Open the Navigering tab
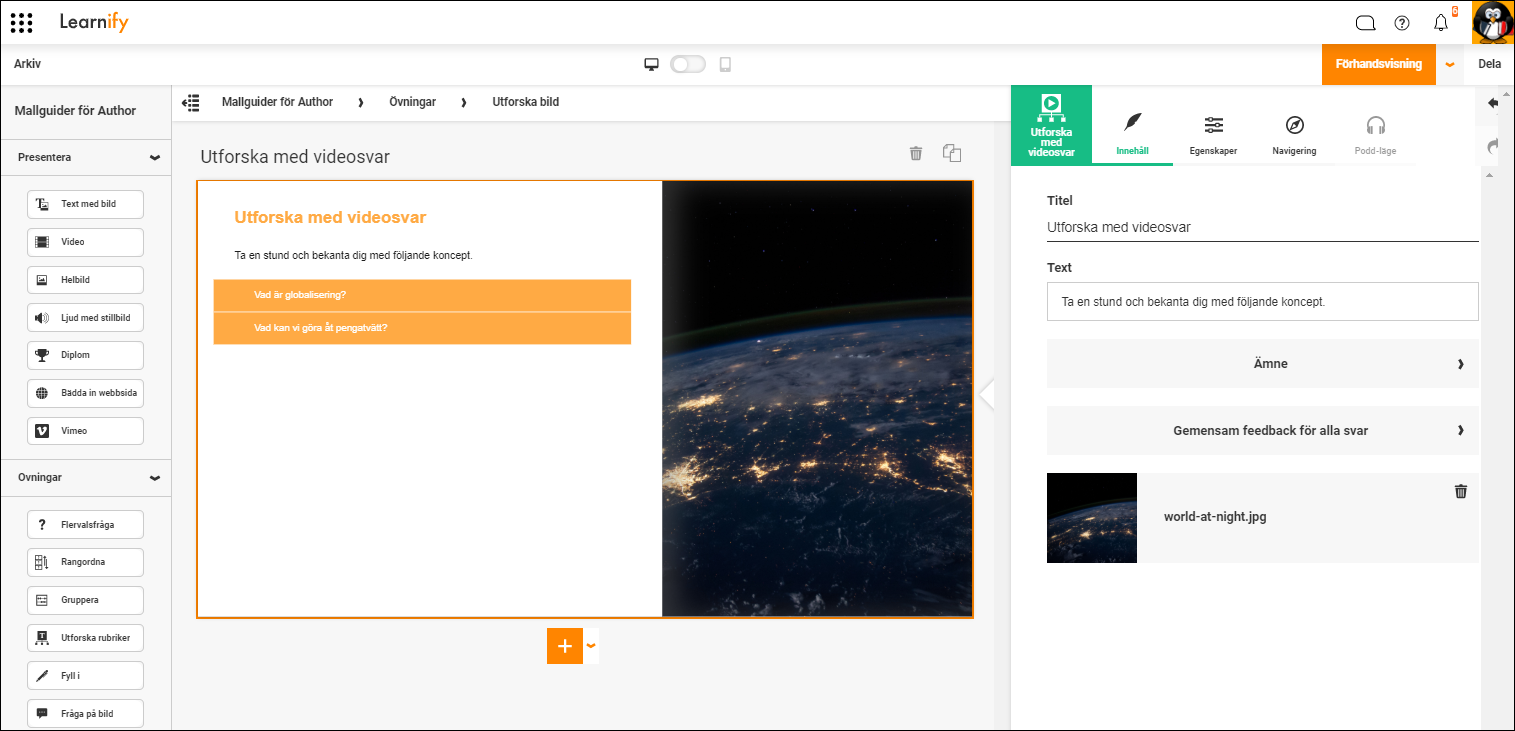1515x731 pixels. [x=1294, y=135]
